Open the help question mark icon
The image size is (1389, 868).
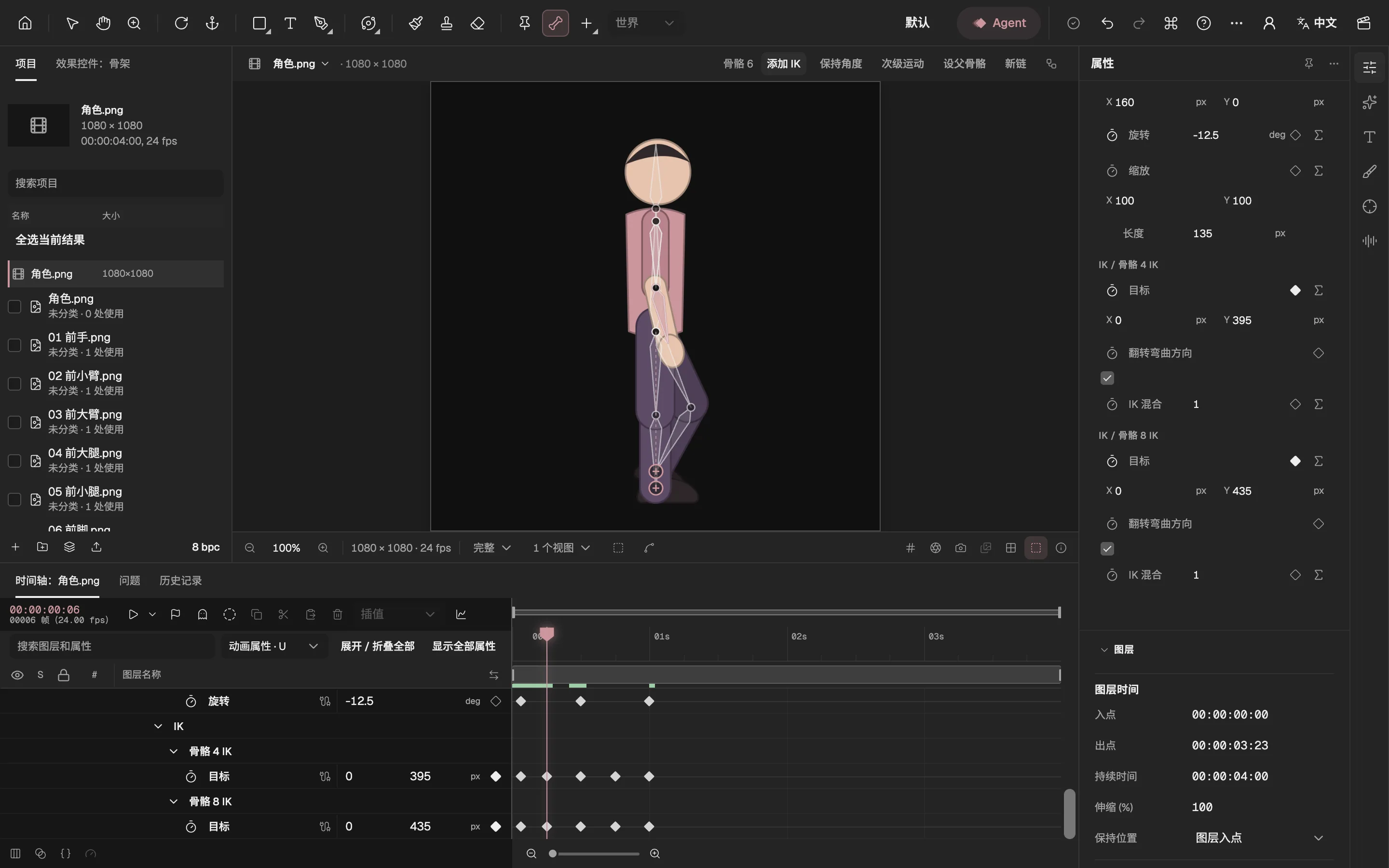(x=1204, y=23)
